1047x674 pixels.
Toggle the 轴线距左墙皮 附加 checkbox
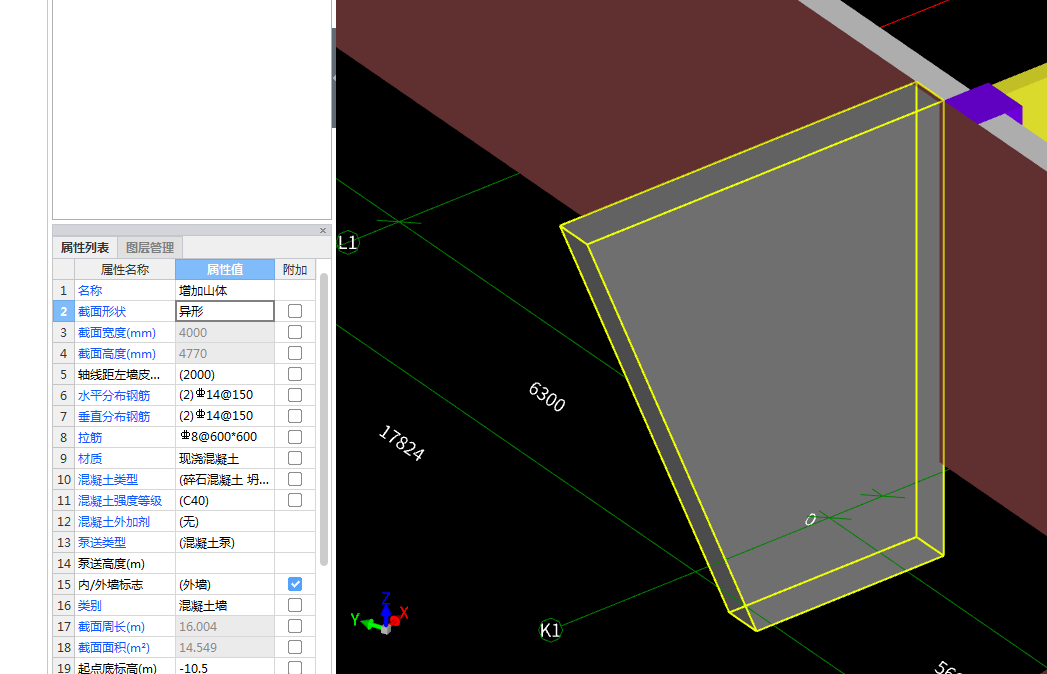tap(294, 374)
